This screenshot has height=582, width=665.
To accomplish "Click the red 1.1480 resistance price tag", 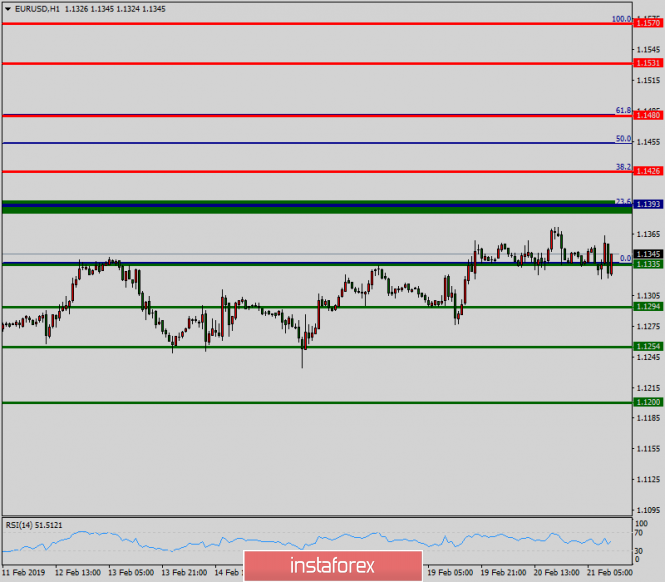I will click(x=648, y=116).
